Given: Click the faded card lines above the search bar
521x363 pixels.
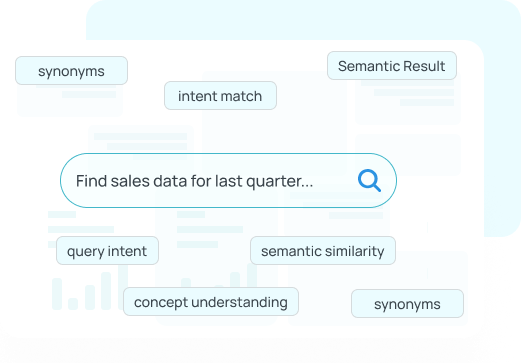Looking at the screenshot, I should coord(141,142).
